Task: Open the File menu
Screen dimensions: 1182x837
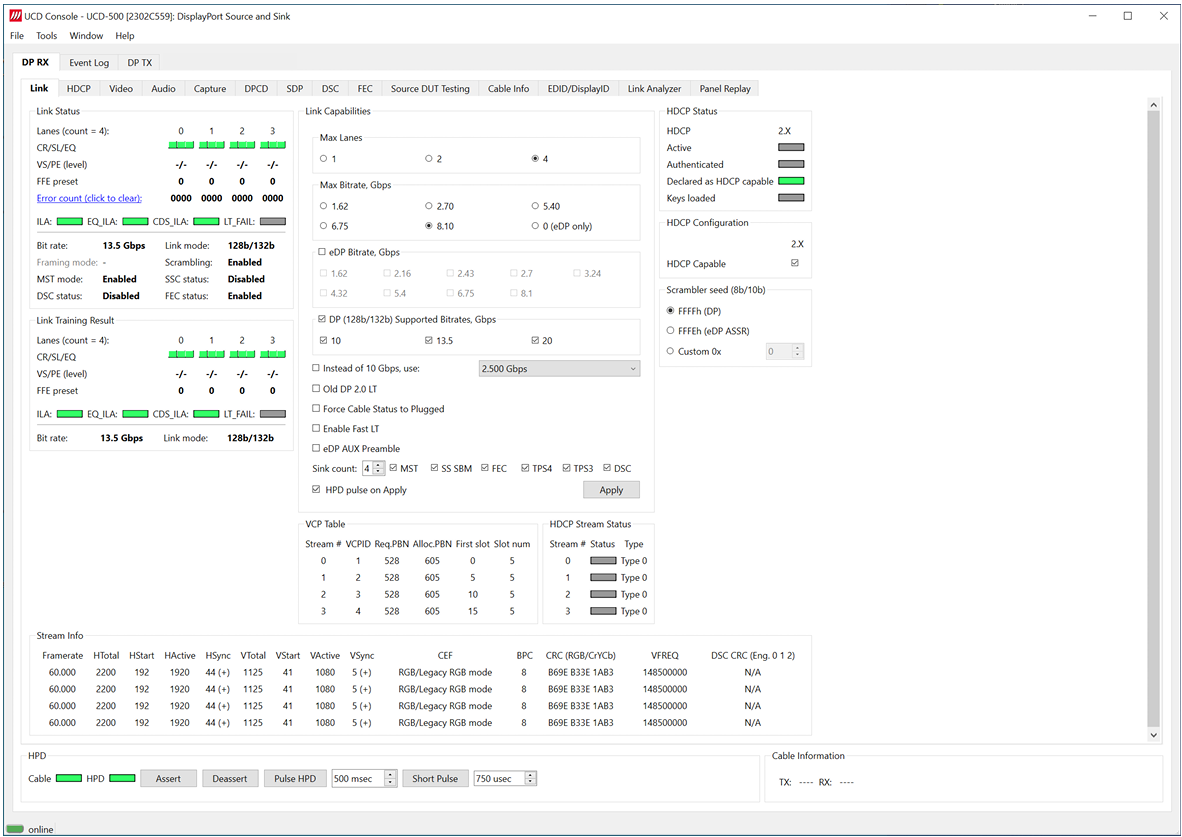Action: tap(17, 35)
